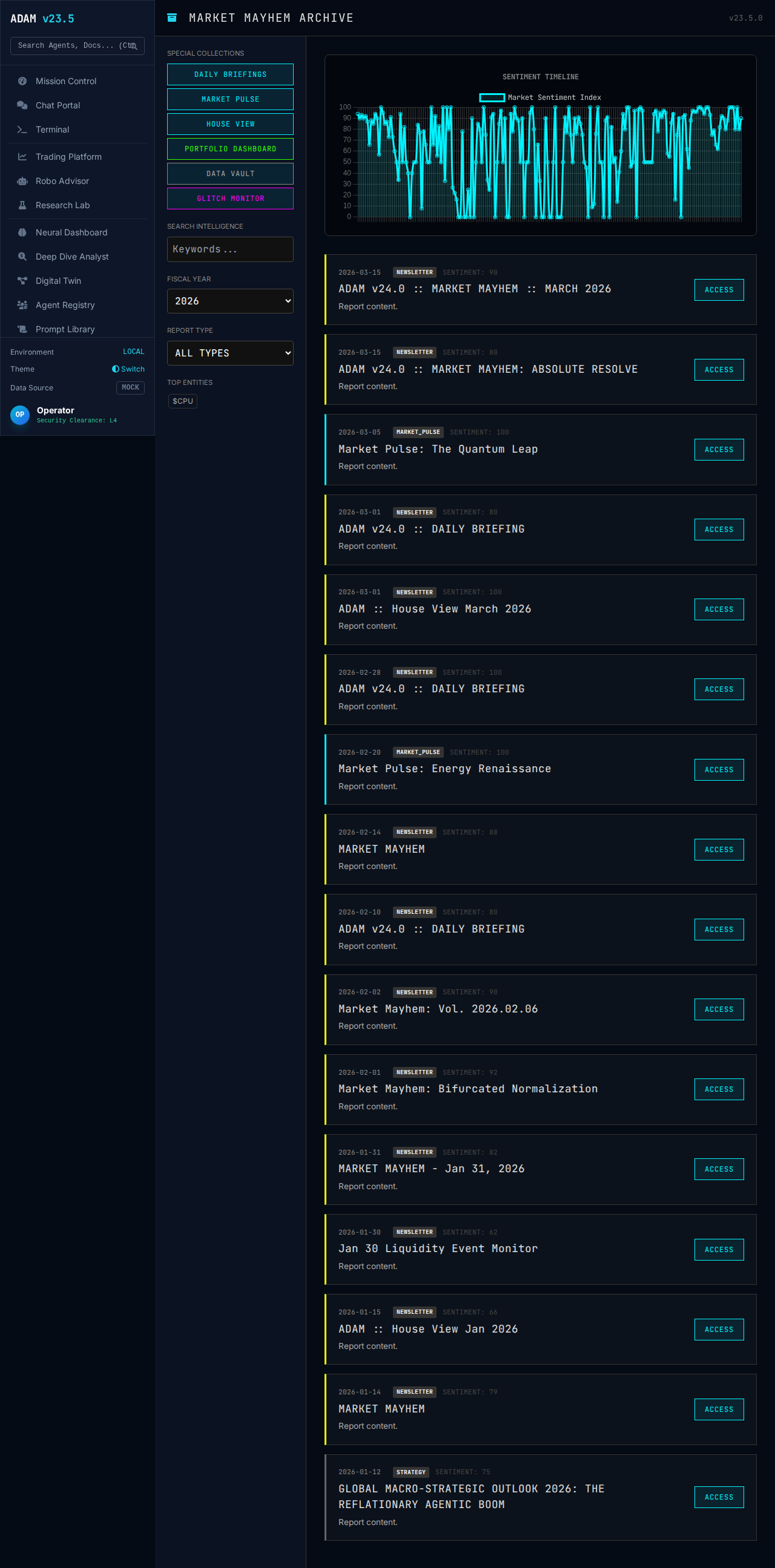Expand the Report Type All Types dropdown
The height and width of the screenshot is (1568, 775).
pyautogui.click(x=230, y=353)
